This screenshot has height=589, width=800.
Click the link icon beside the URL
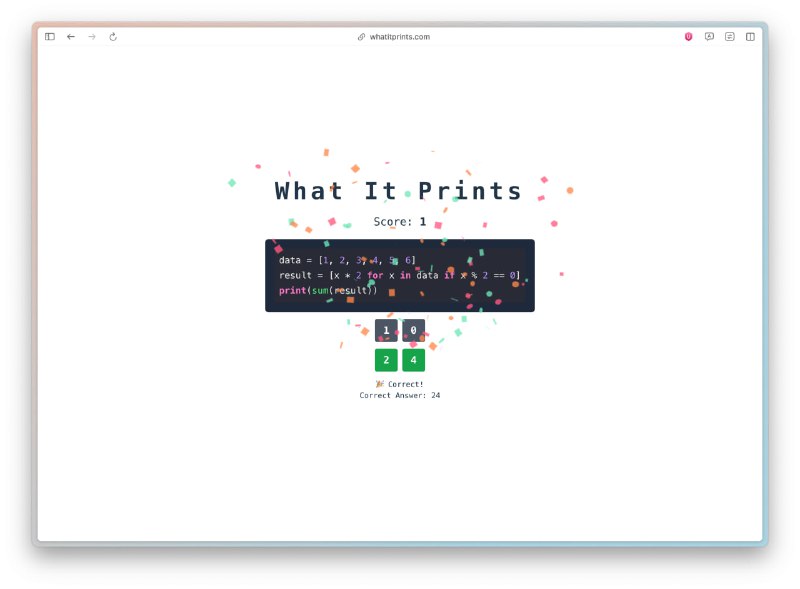point(361,37)
